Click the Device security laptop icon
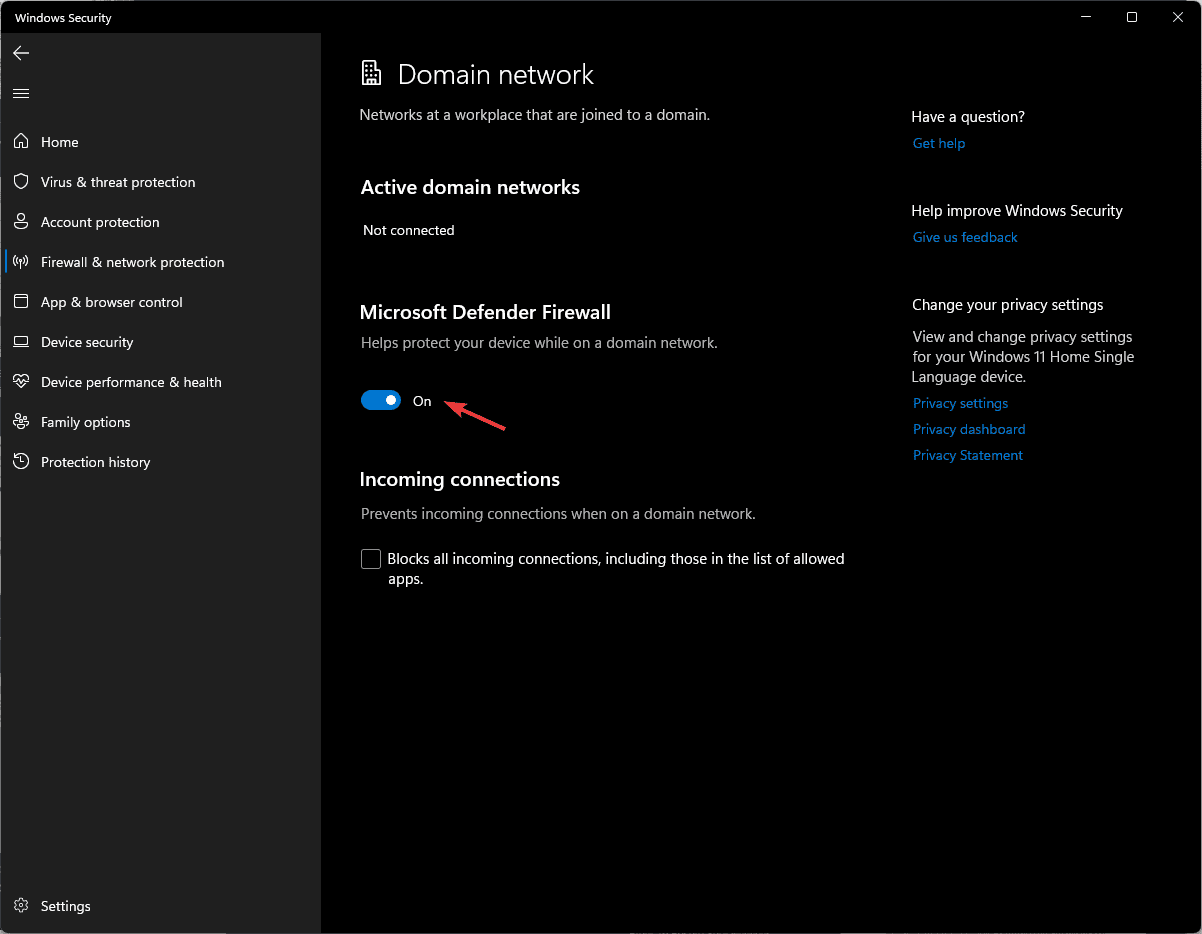 coord(21,342)
